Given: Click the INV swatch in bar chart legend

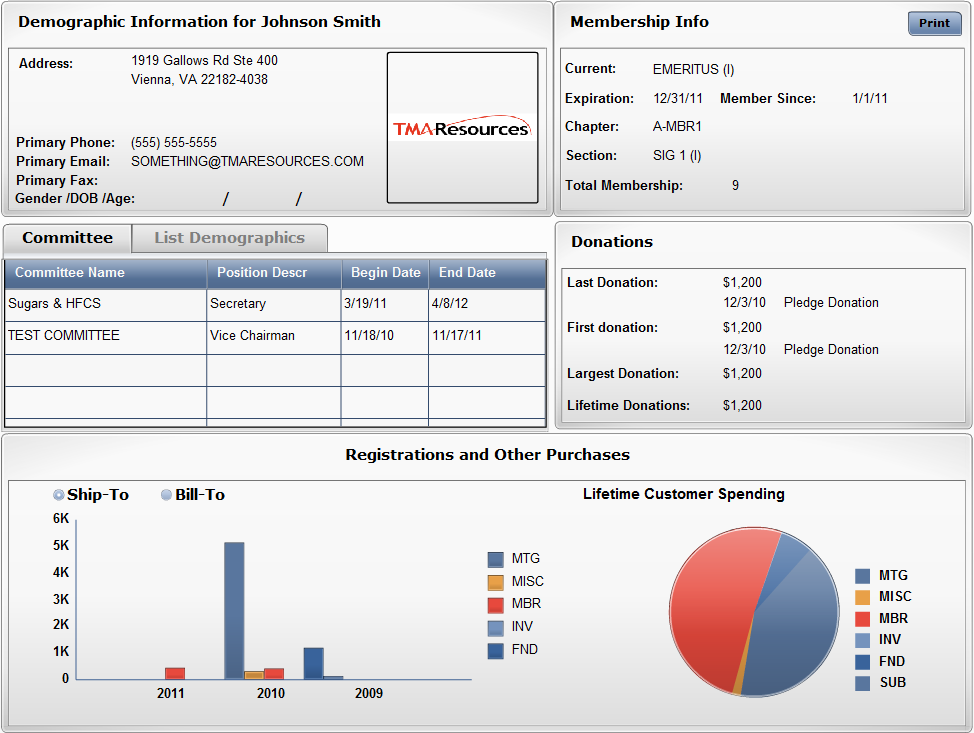Looking at the screenshot, I should tap(496, 627).
